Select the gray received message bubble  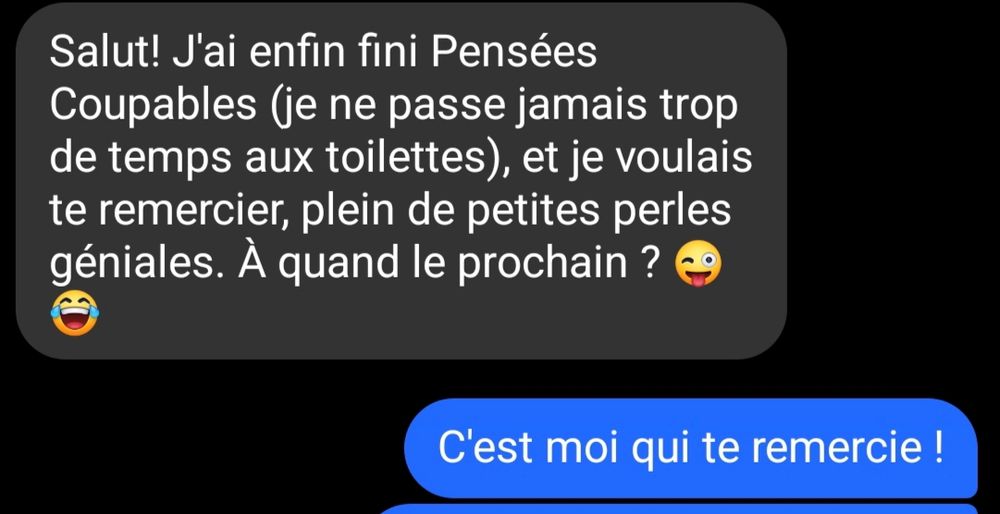[401, 180]
